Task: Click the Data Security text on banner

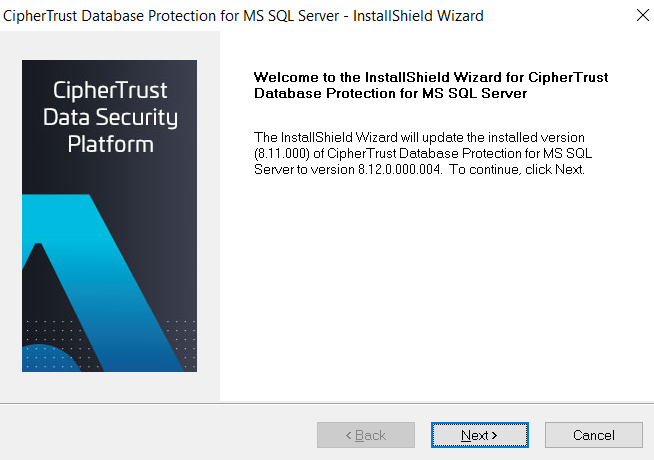Action: point(110,118)
